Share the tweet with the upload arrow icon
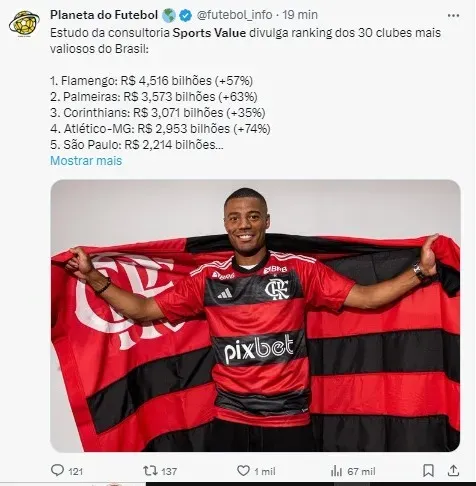Screen dimensions: 476x486 click(453, 471)
